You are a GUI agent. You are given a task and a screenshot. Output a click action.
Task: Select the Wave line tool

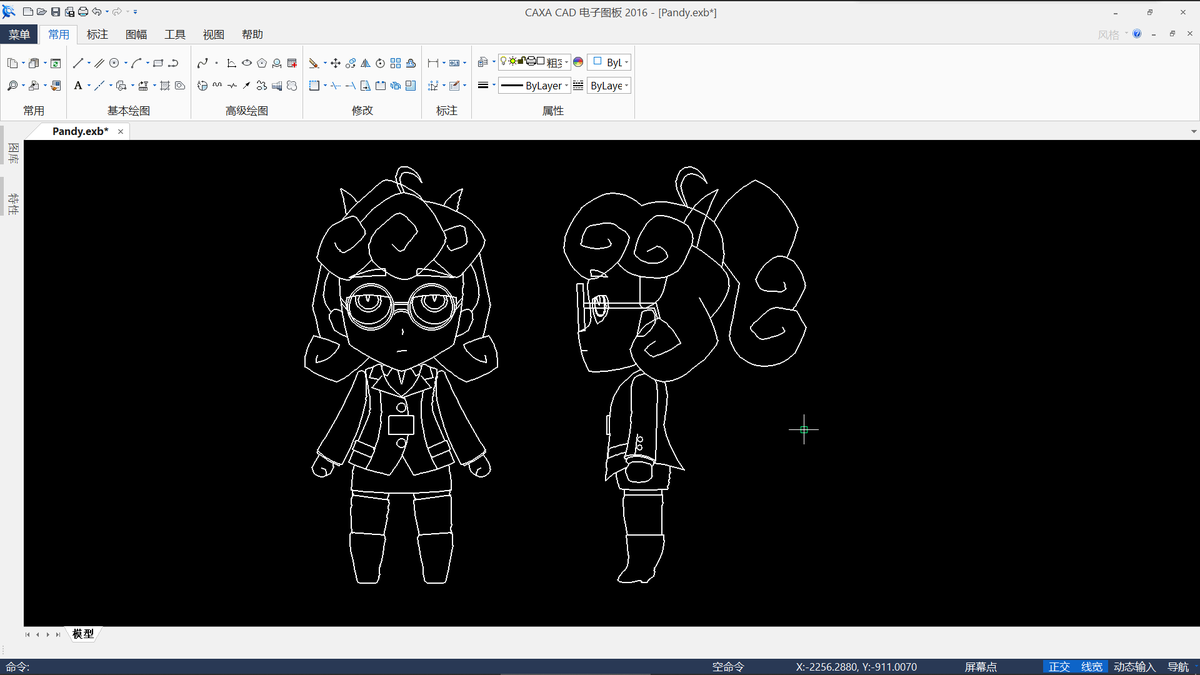[217, 85]
